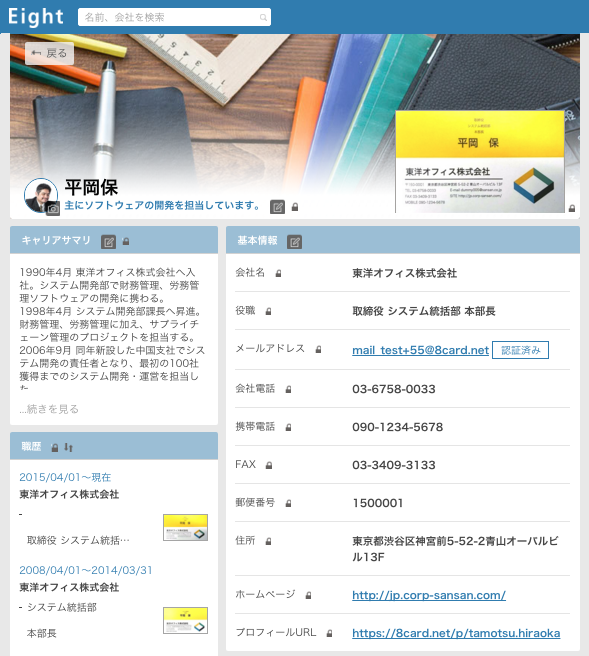Image resolution: width=589 pixels, height=656 pixels.
Task: Edit the profile headline with pencil icon
Action: (x=277, y=207)
